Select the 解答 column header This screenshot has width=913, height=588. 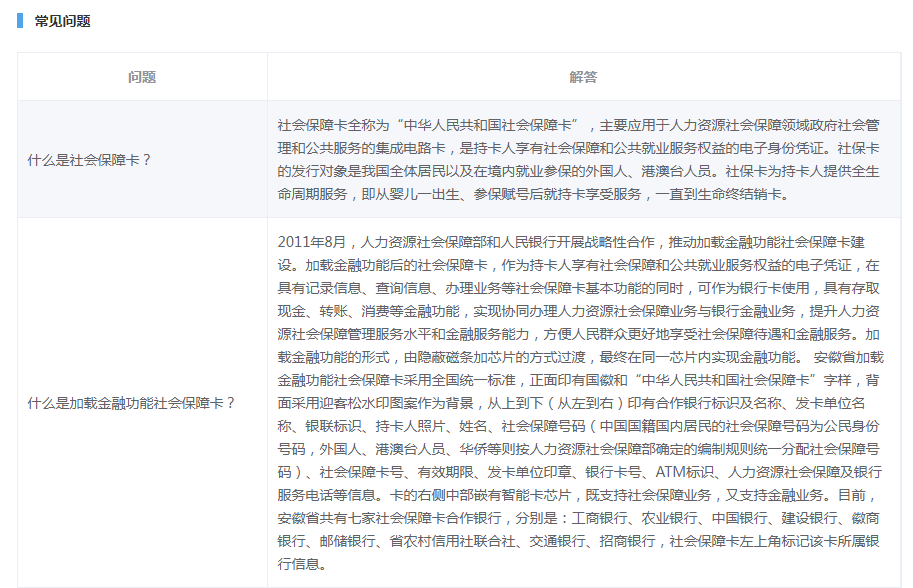point(583,77)
